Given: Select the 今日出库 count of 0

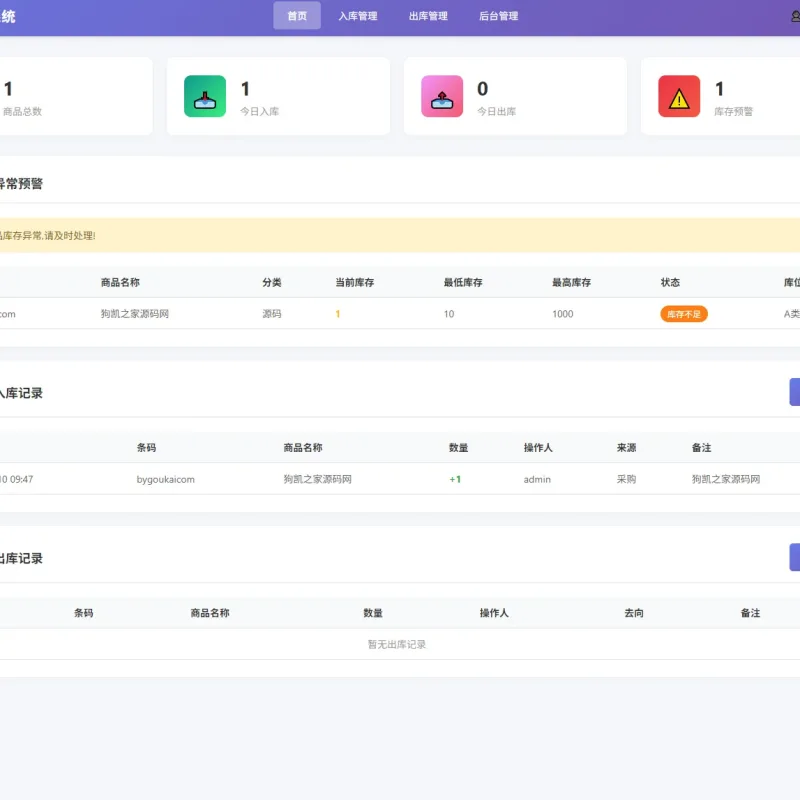Looking at the screenshot, I should point(483,89).
